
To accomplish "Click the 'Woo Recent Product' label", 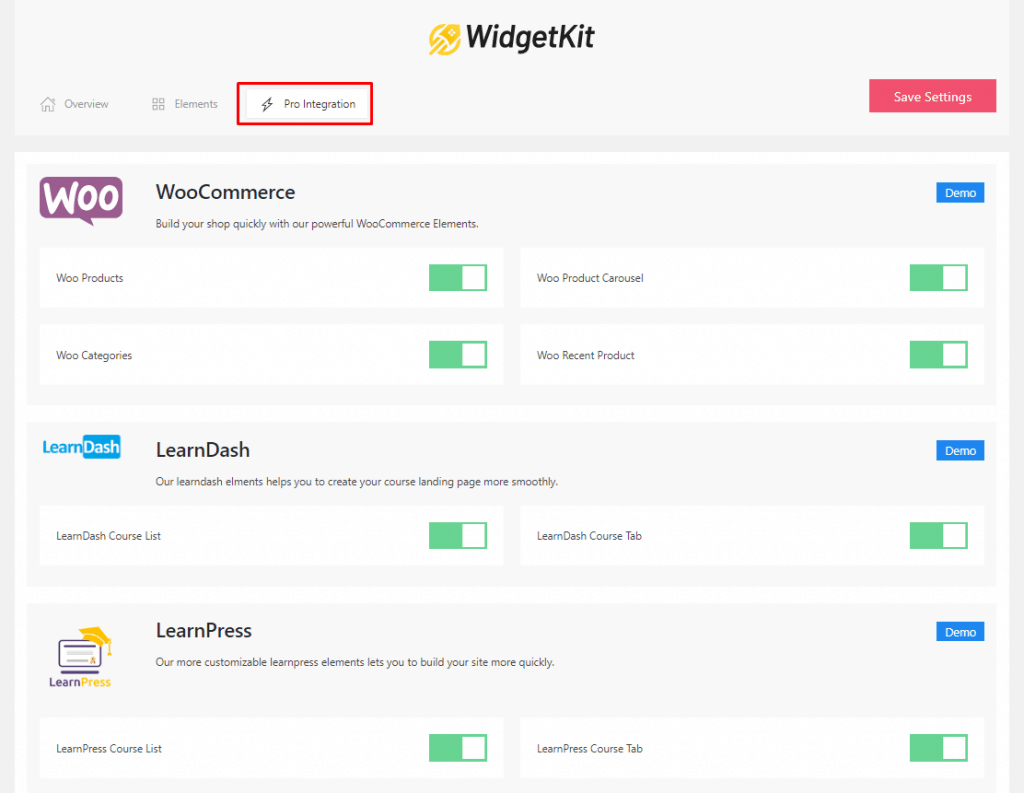I will (585, 355).
